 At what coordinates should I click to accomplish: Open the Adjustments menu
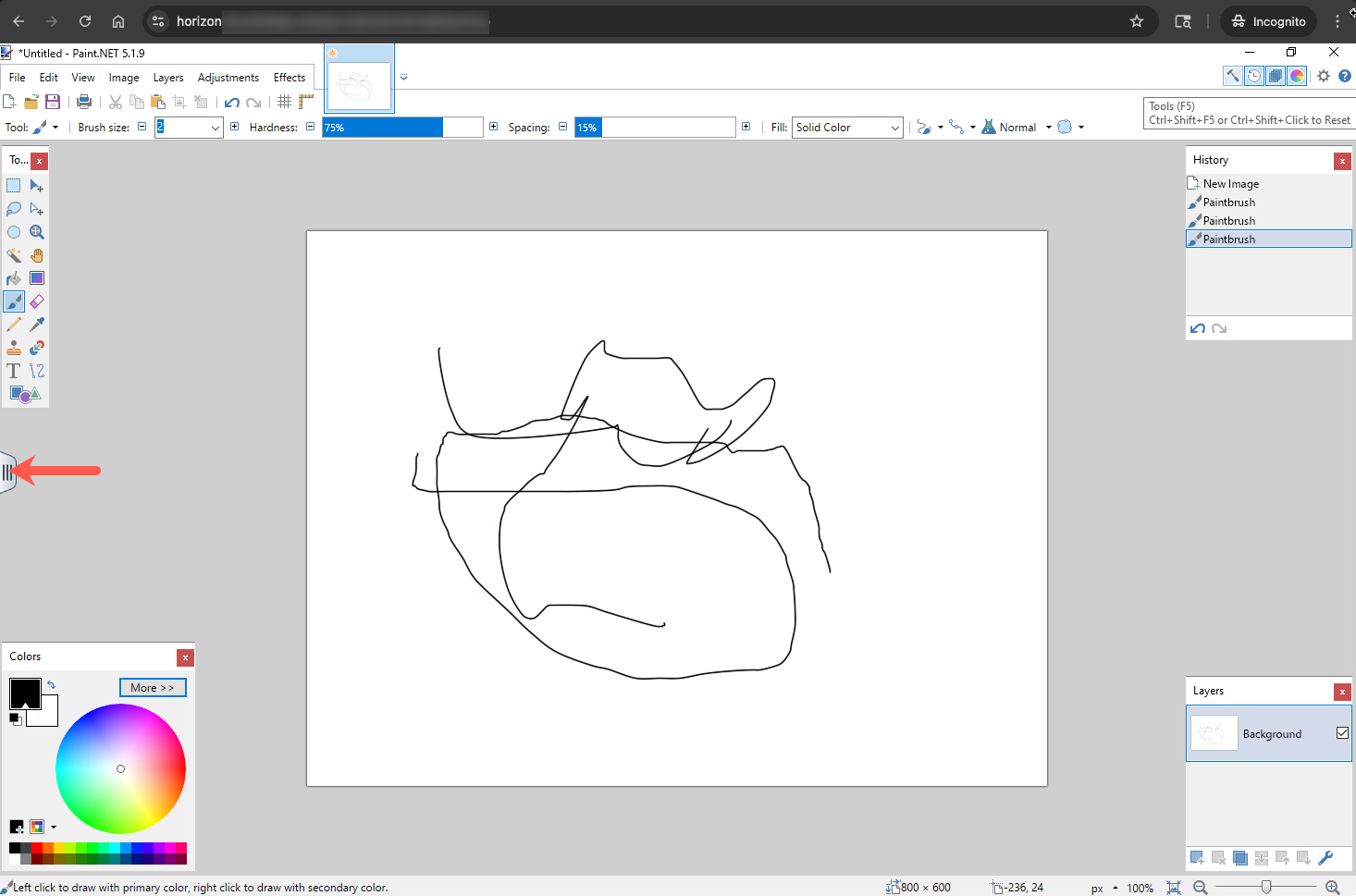coord(228,78)
